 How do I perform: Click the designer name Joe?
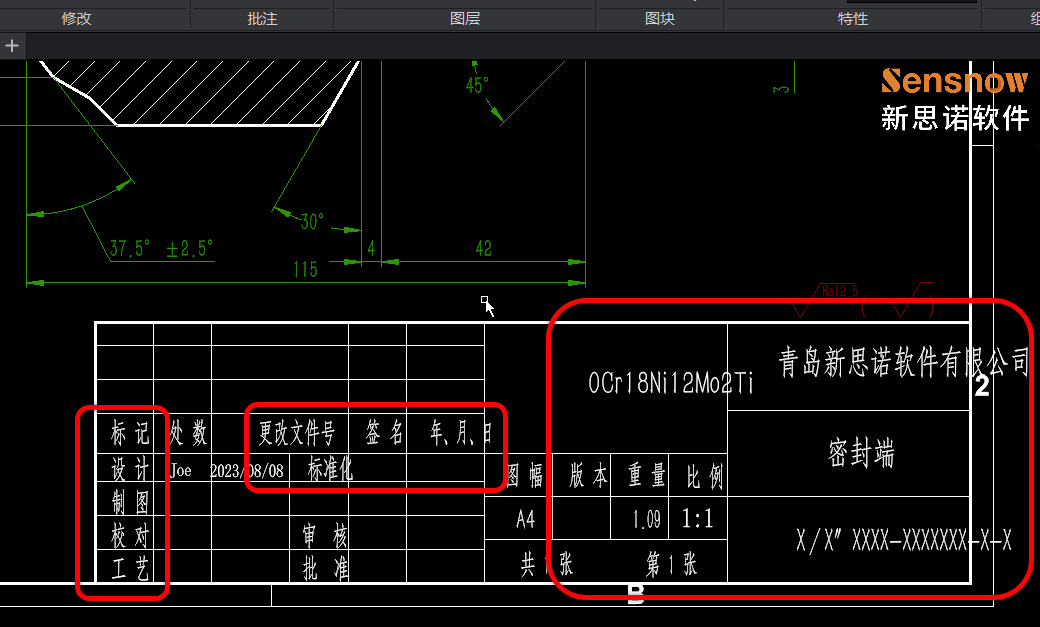(181, 470)
